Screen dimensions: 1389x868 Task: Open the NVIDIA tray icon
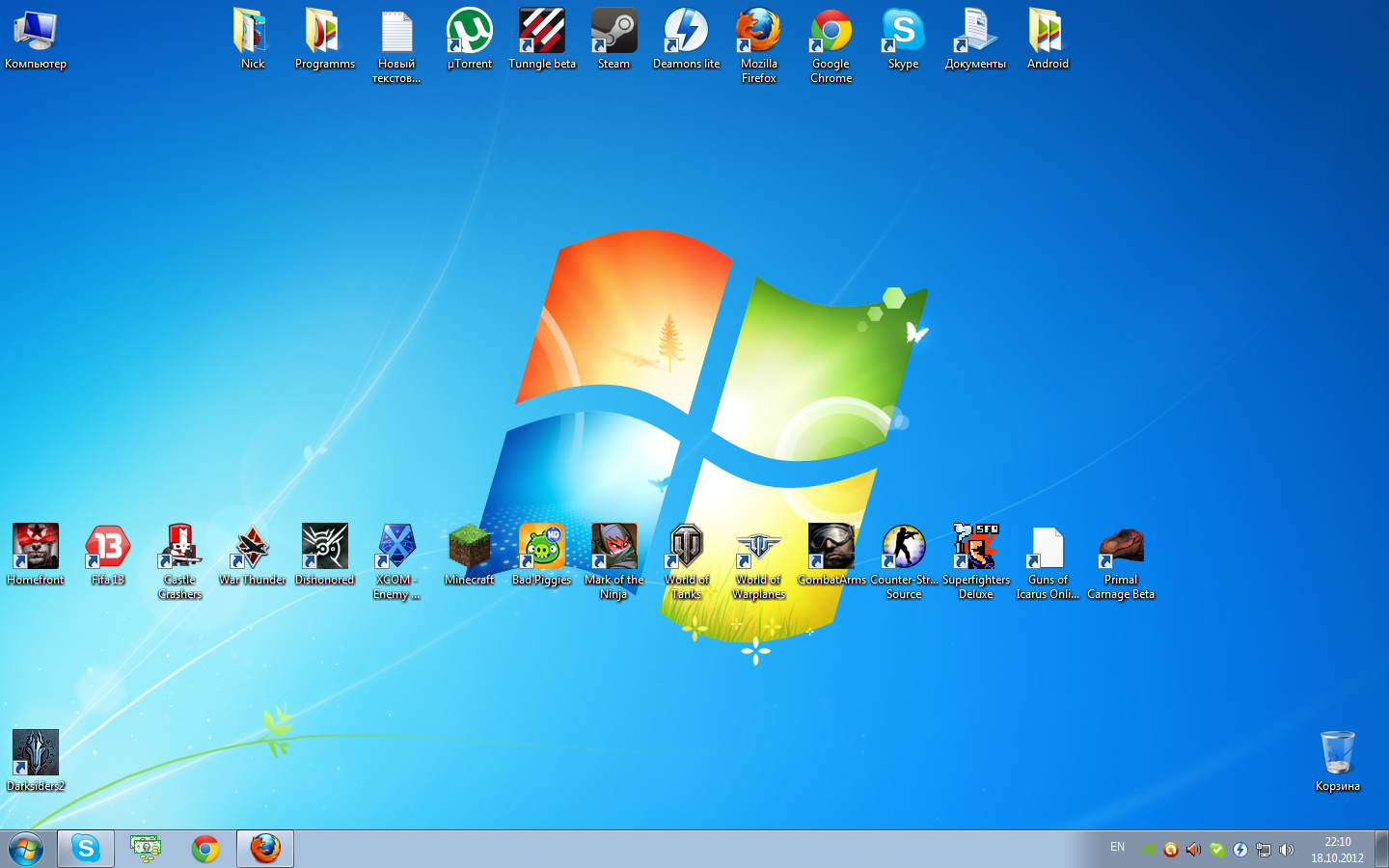coord(1148,850)
